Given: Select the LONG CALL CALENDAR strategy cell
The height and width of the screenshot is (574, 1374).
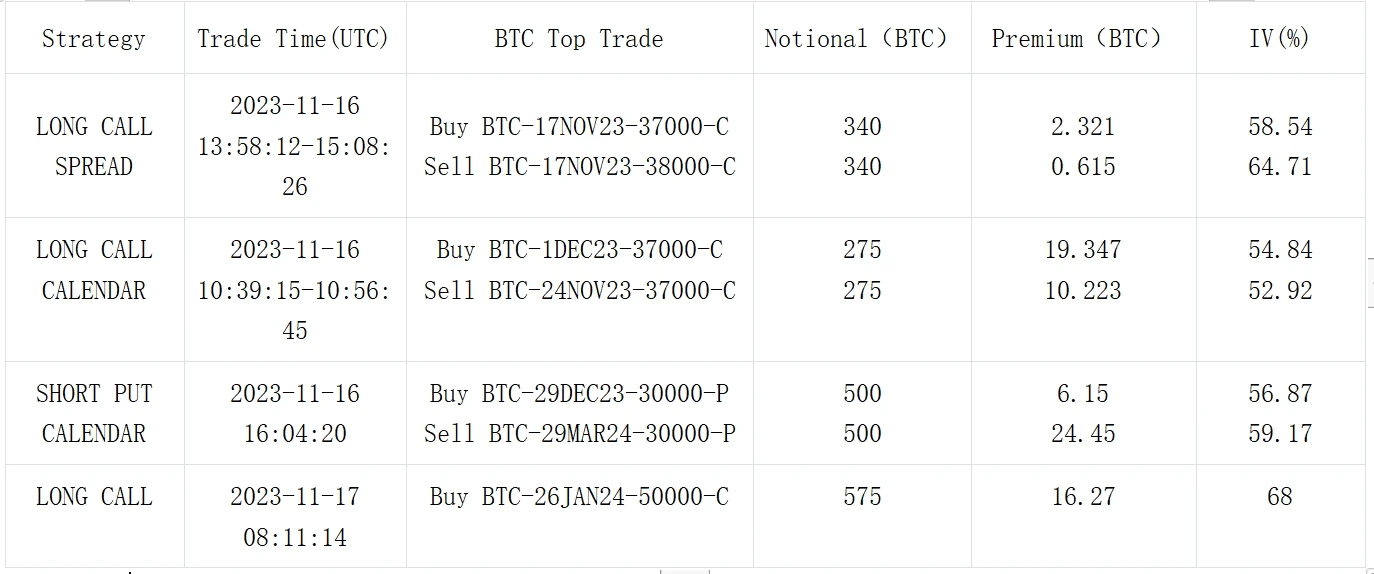Looking at the screenshot, I should click(x=94, y=270).
